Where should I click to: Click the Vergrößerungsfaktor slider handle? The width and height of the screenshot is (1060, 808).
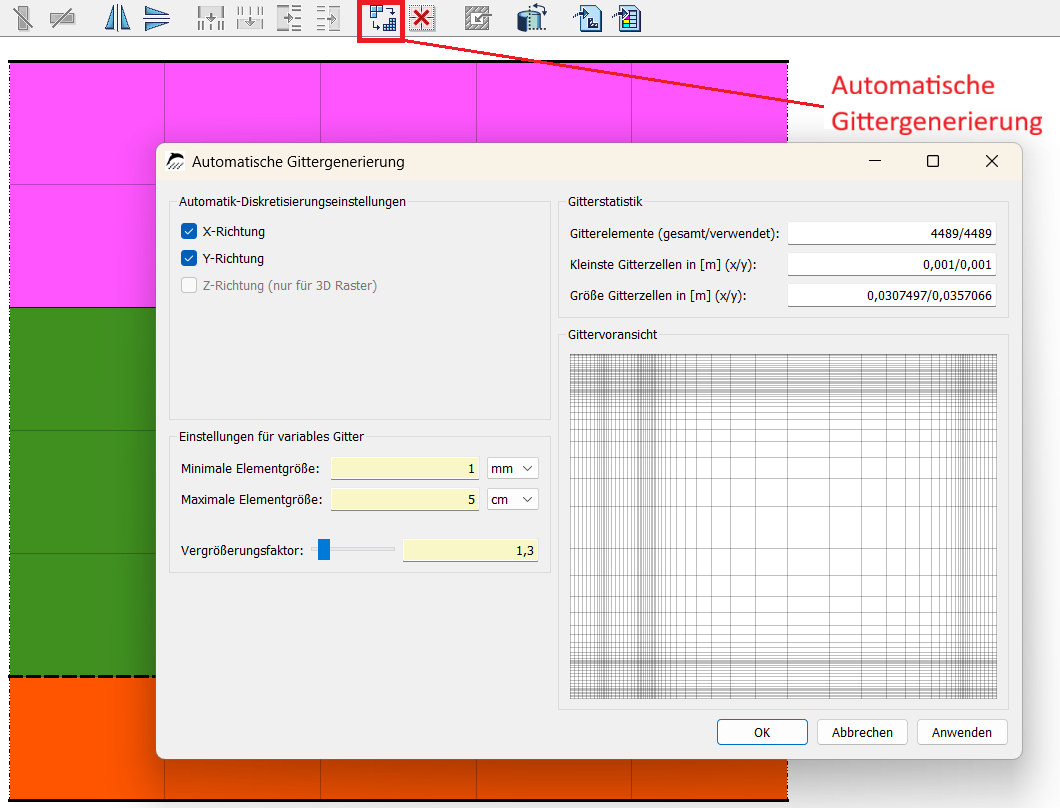324,550
